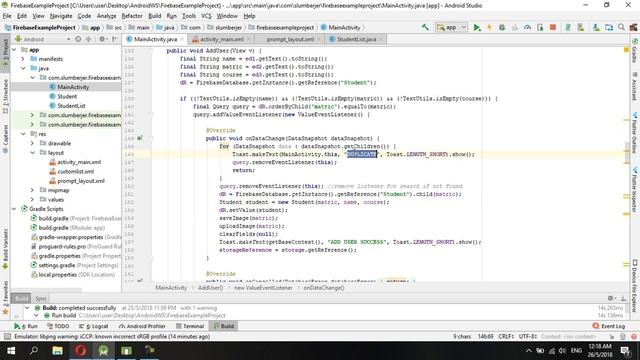Image resolution: width=640 pixels, height=360 pixels.
Task: Open the app run configuration dropdown
Action: pyautogui.click(x=451, y=27)
